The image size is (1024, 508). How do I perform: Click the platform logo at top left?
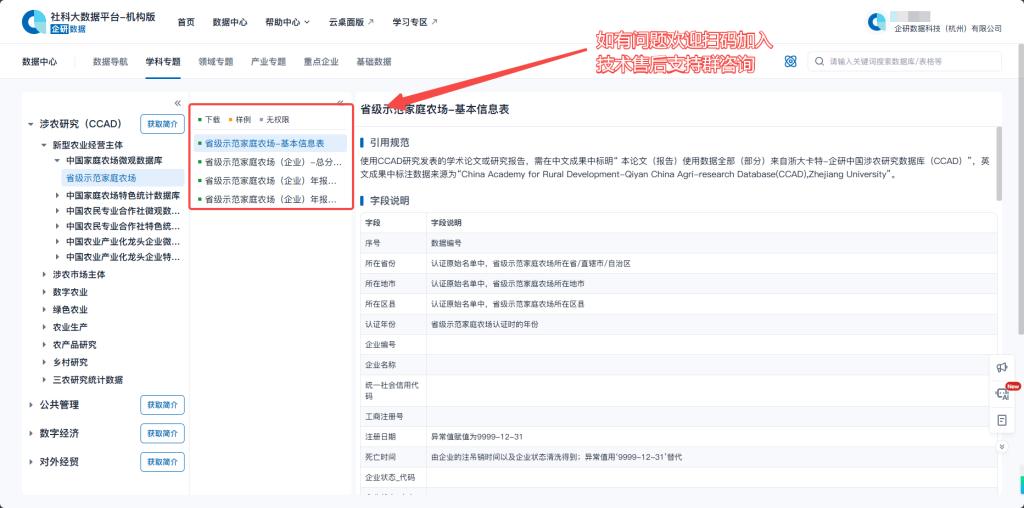coord(34,22)
